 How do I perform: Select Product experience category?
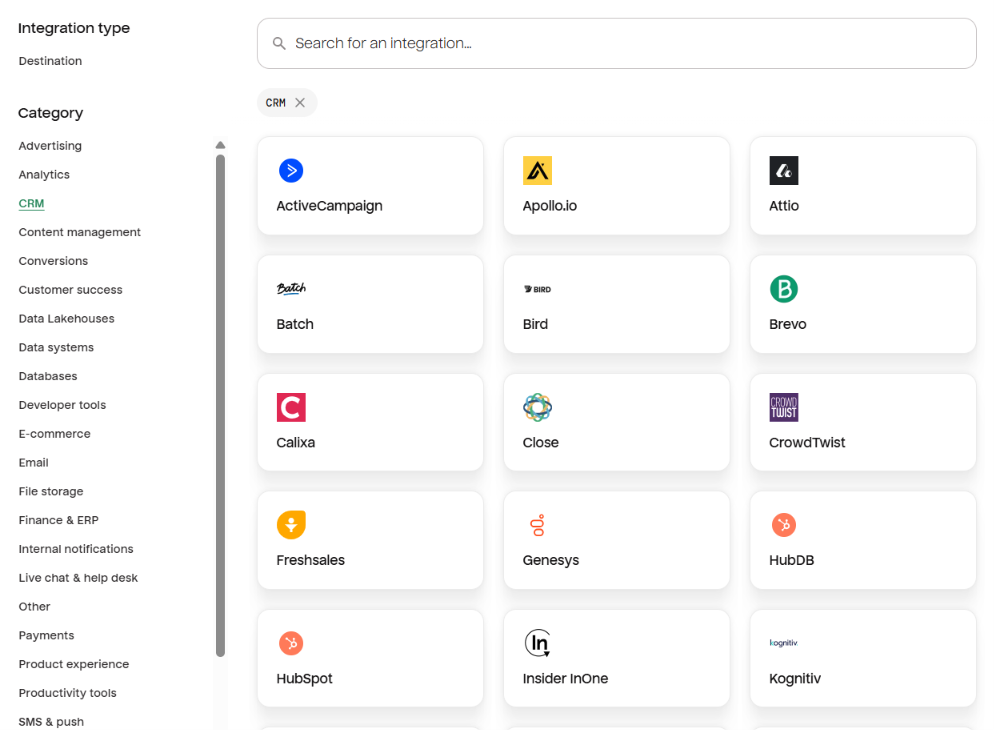click(x=74, y=664)
